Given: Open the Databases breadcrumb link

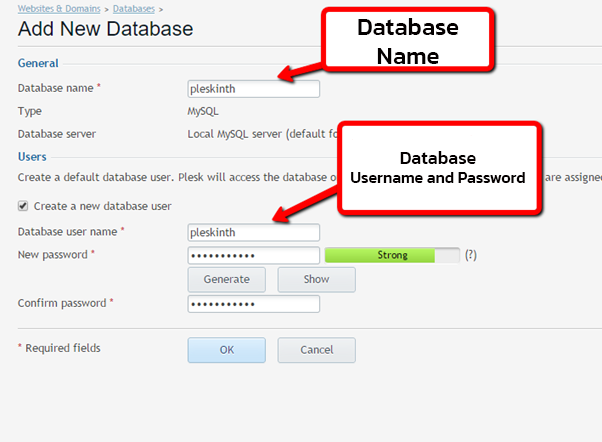Looking at the screenshot, I should pos(132,8).
